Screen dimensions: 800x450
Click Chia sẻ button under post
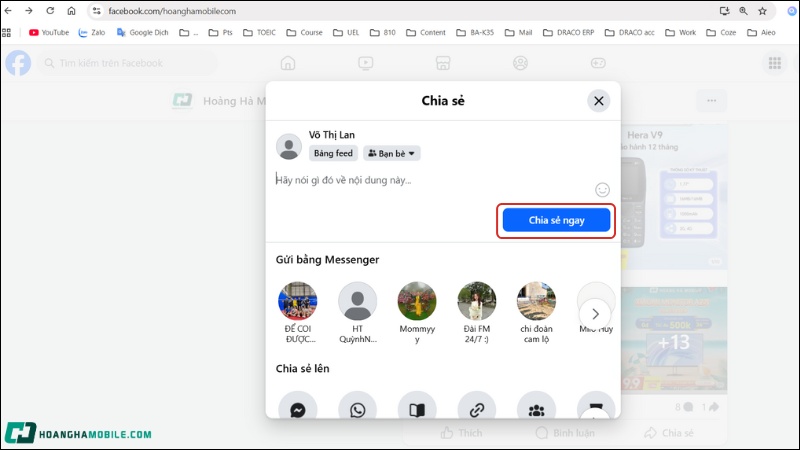click(668, 433)
